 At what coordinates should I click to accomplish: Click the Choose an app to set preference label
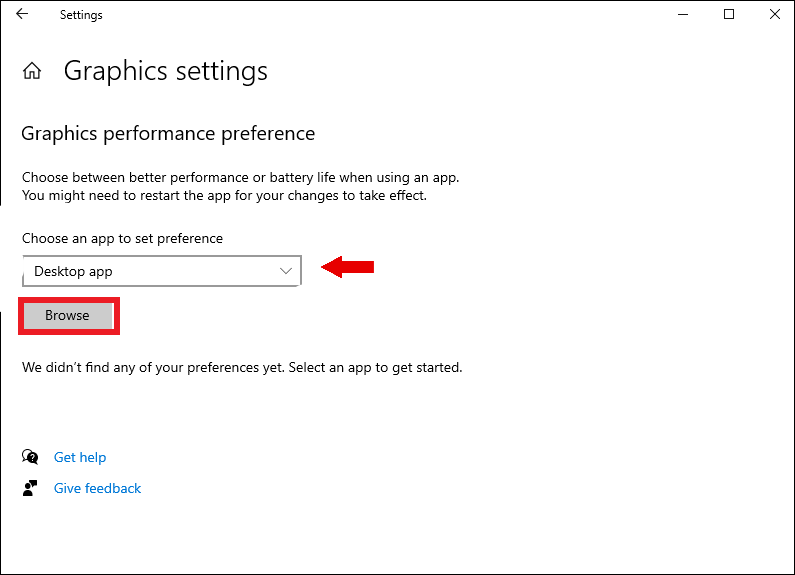(x=122, y=238)
